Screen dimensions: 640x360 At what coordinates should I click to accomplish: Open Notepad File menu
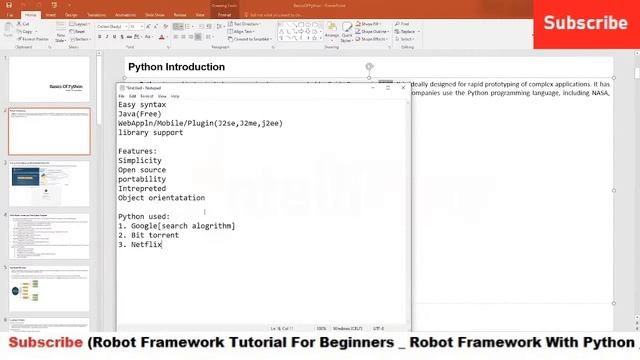tap(121, 96)
